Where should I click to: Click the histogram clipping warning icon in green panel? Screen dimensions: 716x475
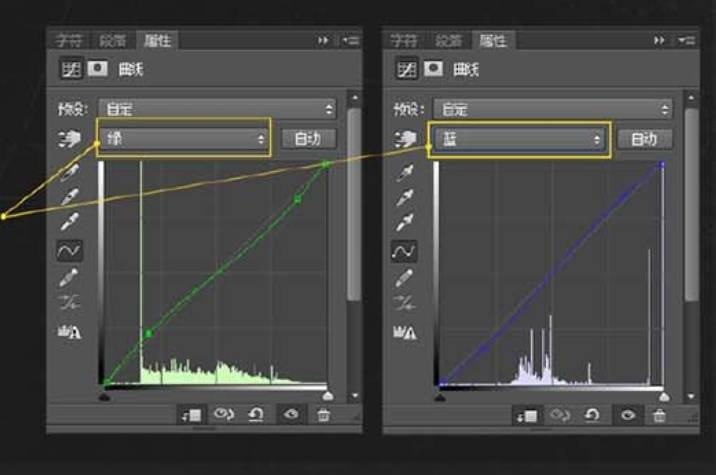70,332
